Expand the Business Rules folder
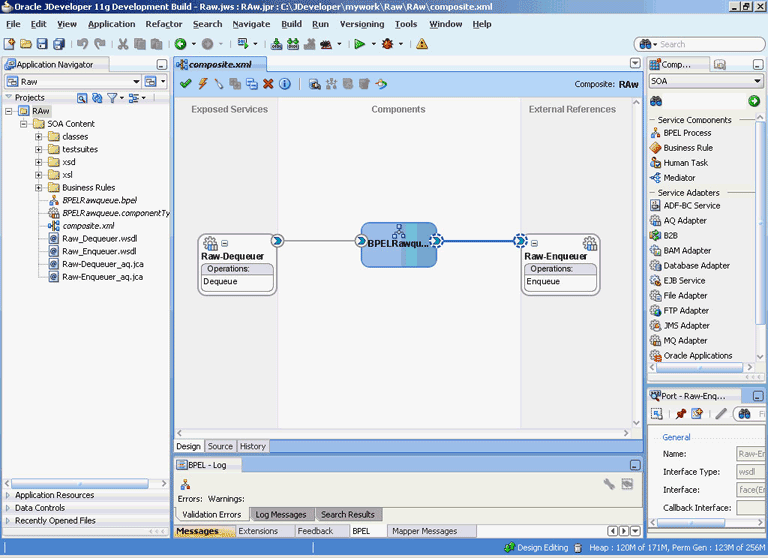Viewport: 768px width, 558px height. (38, 188)
